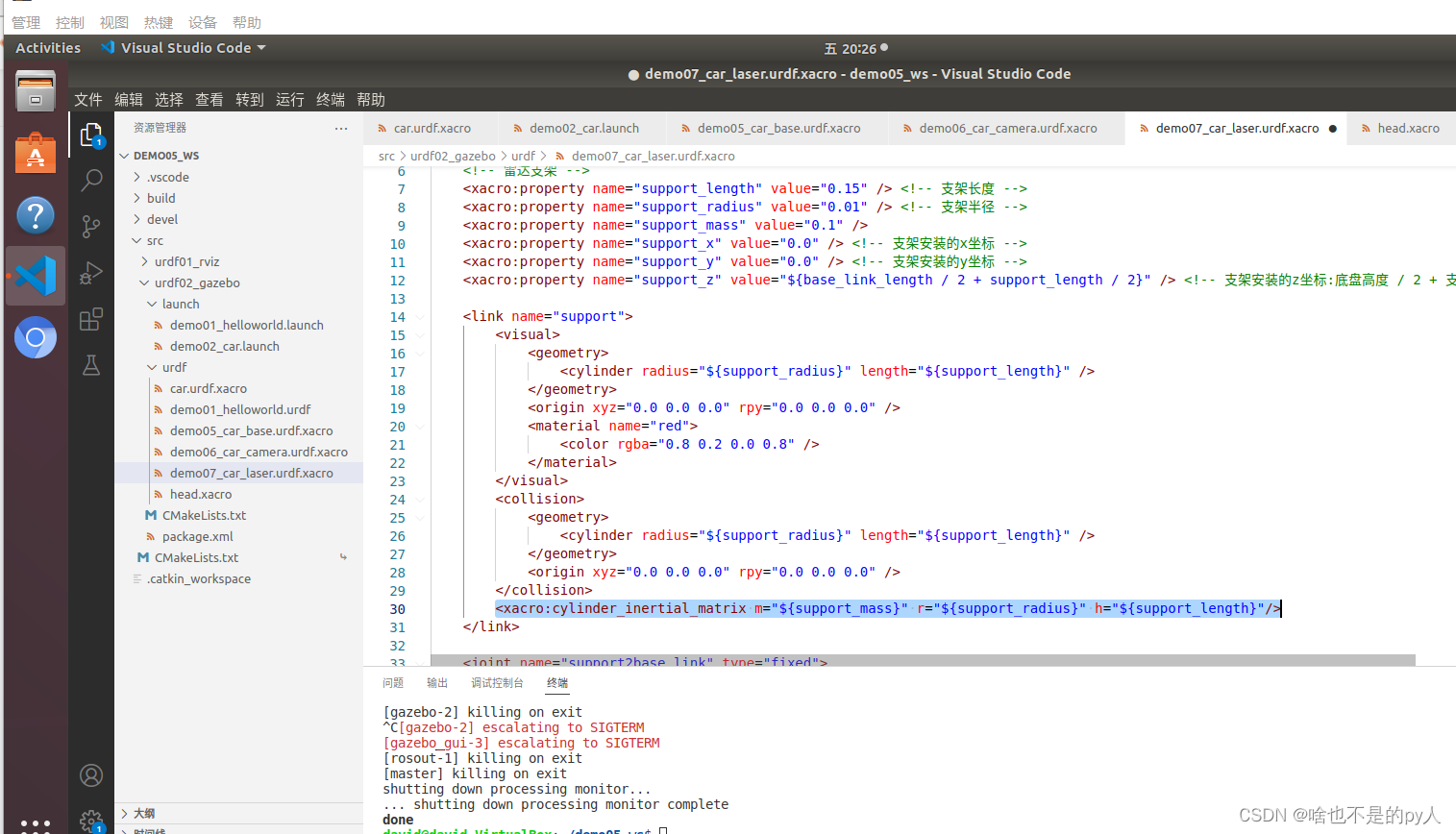Viewport: 1456px width, 834px height.
Task: Open demo01_helloworld.launch file
Action: pos(247,325)
